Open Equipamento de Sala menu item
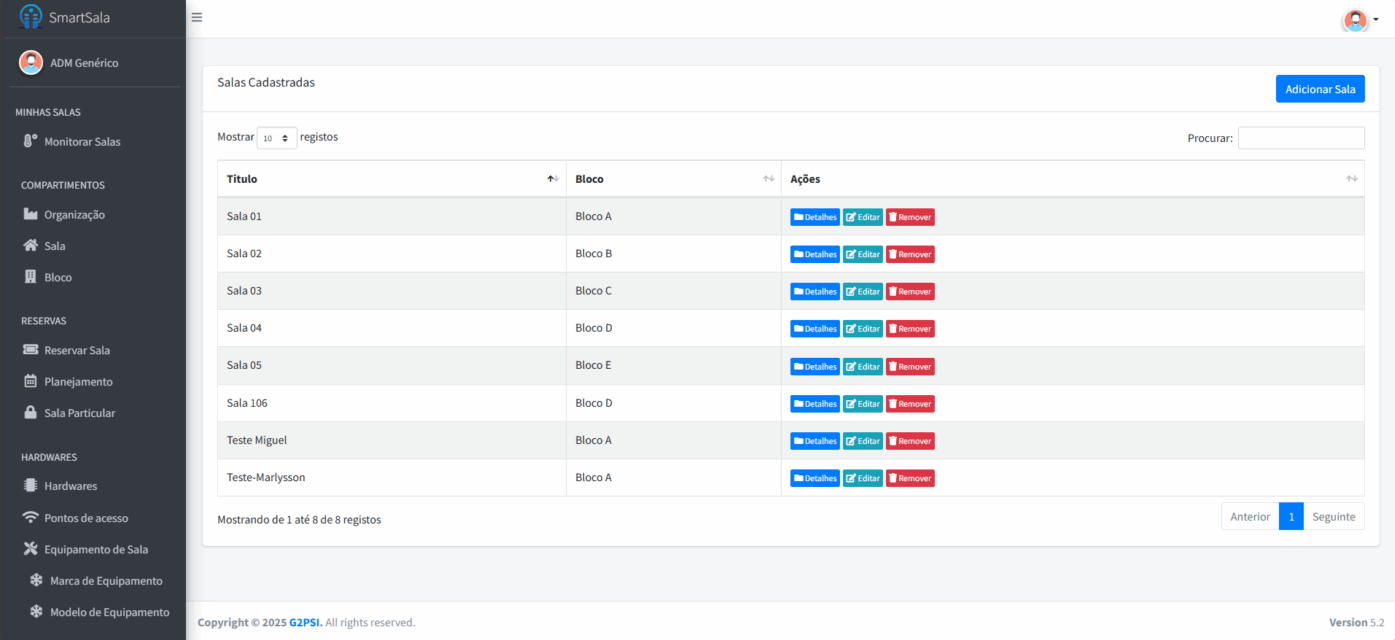The height and width of the screenshot is (640, 1395). pyautogui.click(x=96, y=550)
